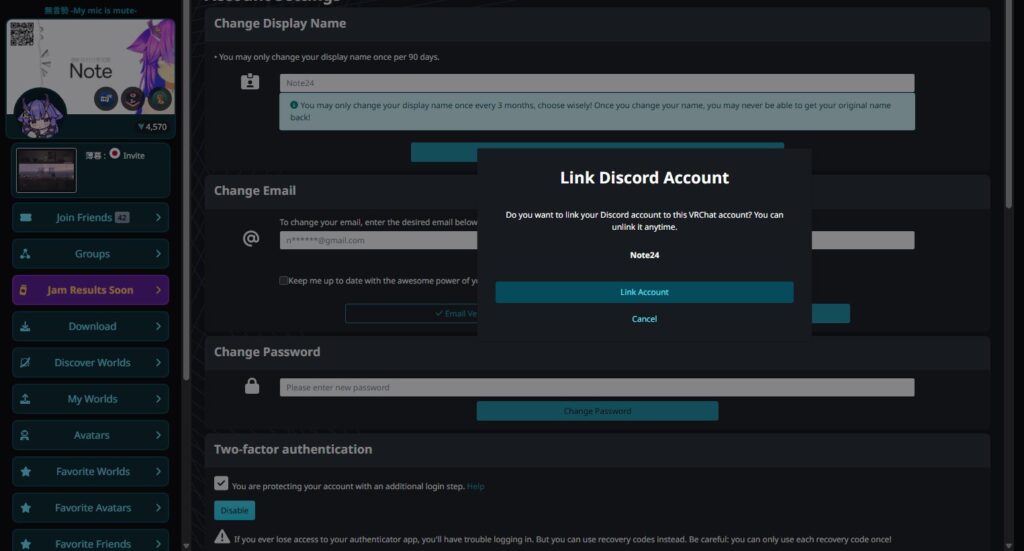Click the Discover Worlds icon

coord(25,363)
